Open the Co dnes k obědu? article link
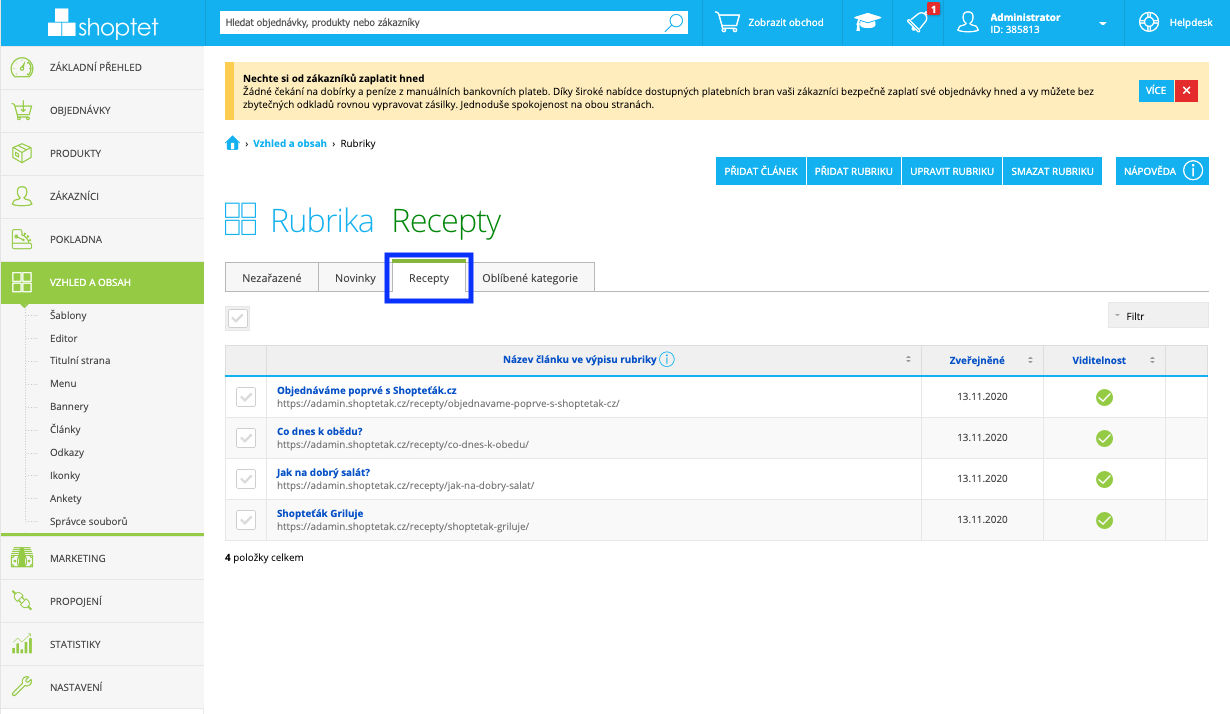 [319, 431]
